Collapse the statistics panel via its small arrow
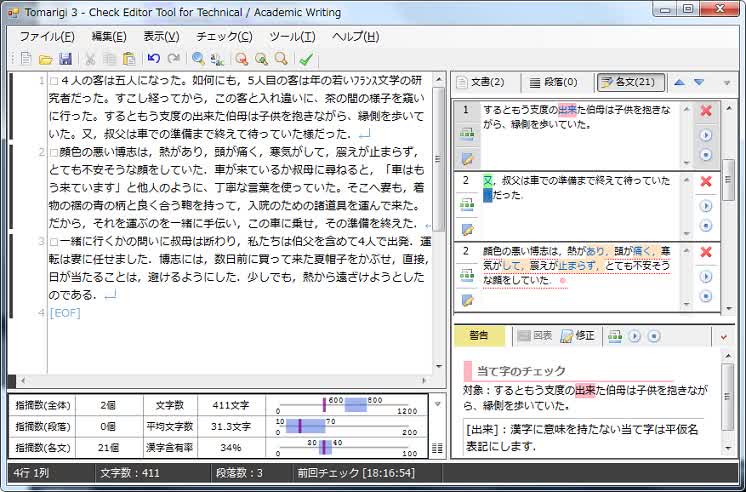Image resolution: width=746 pixels, height=492 pixels. 437,404
